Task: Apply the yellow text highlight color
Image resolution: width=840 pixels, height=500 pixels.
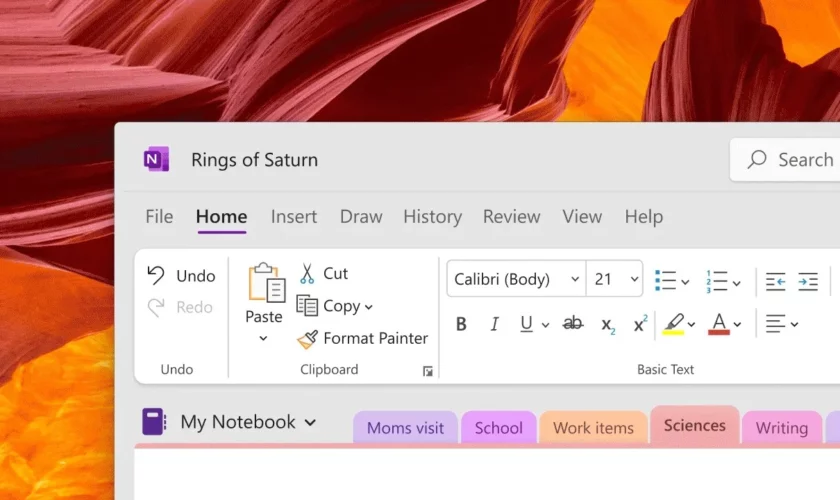Action: [x=673, y=323]
